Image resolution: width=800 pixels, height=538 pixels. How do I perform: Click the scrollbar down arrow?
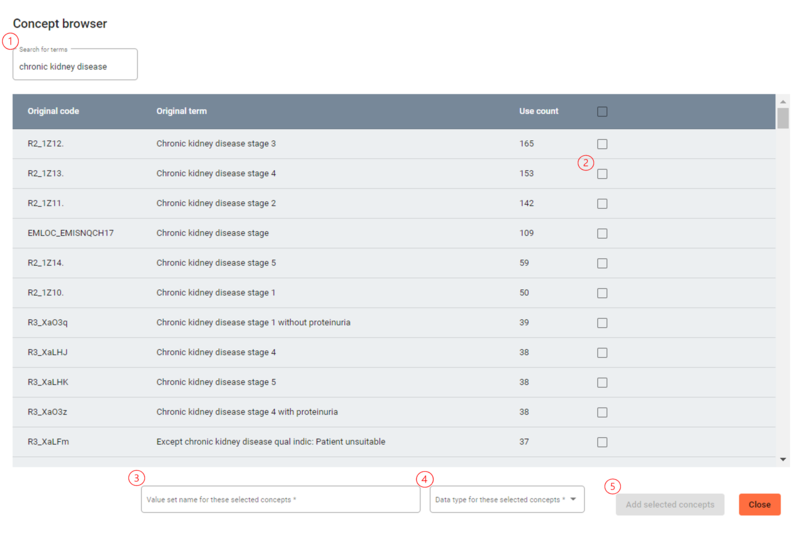coord(783,459)
